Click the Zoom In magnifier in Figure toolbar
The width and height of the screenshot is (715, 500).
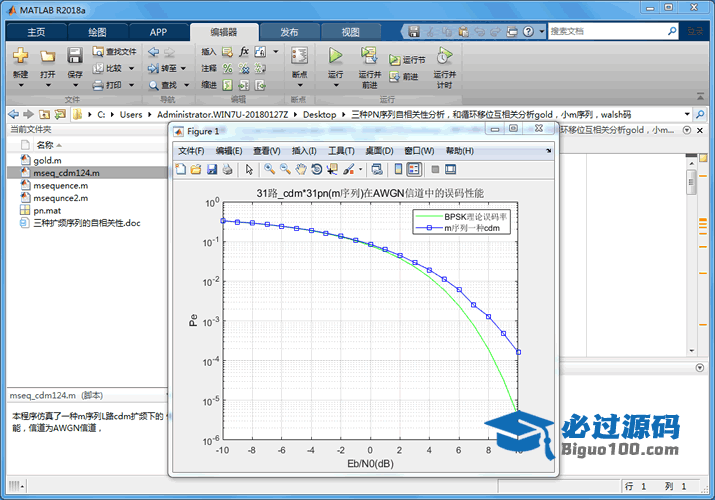(x=270, y=169)
